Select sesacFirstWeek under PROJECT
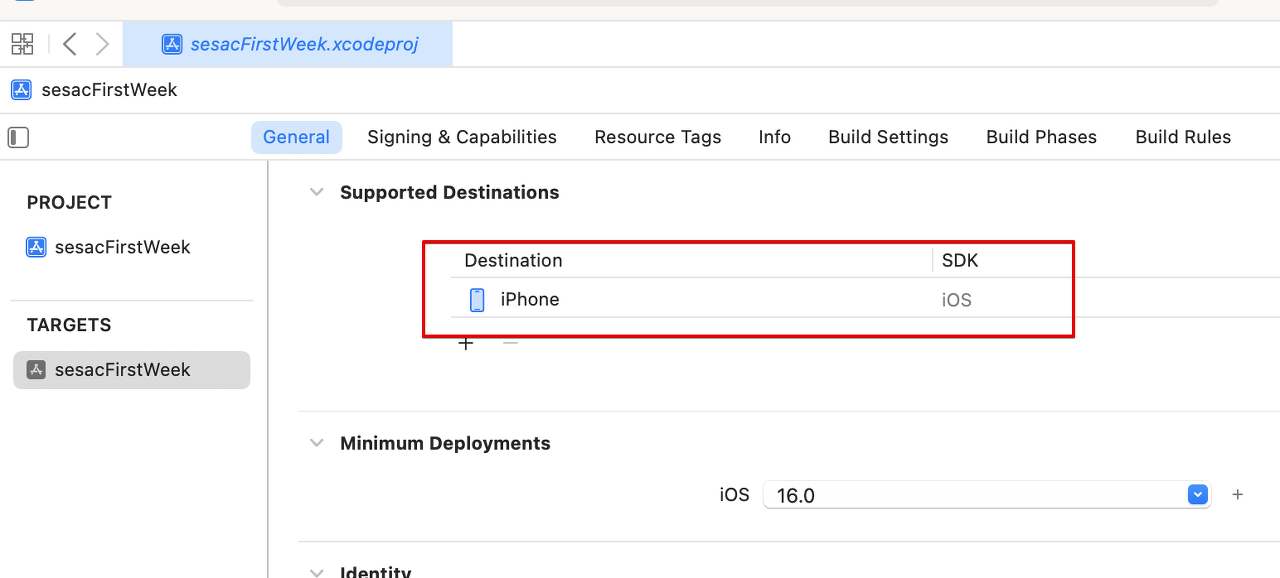 click(122, 247)
